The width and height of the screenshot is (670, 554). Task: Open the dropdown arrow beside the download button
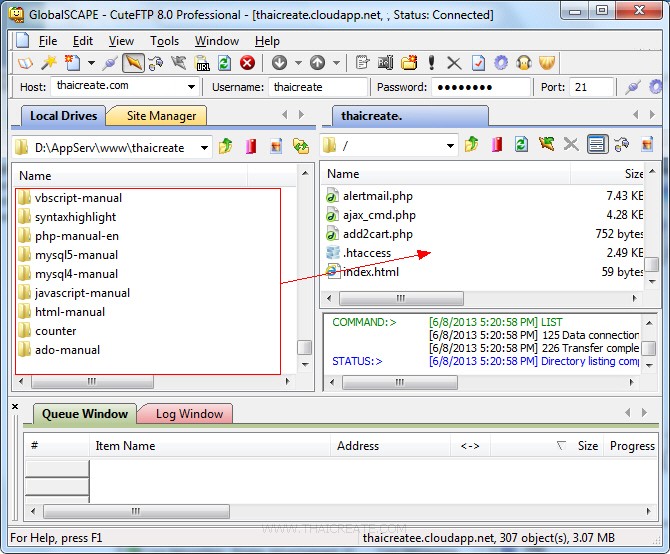(x=297, y=63)
